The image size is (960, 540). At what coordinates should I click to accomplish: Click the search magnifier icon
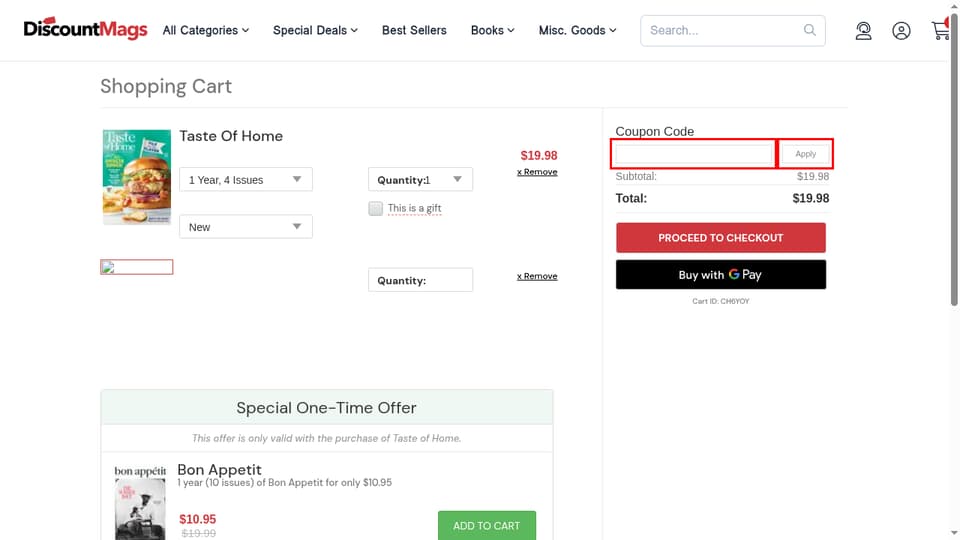pyautogui.click(x=809, y=30)
